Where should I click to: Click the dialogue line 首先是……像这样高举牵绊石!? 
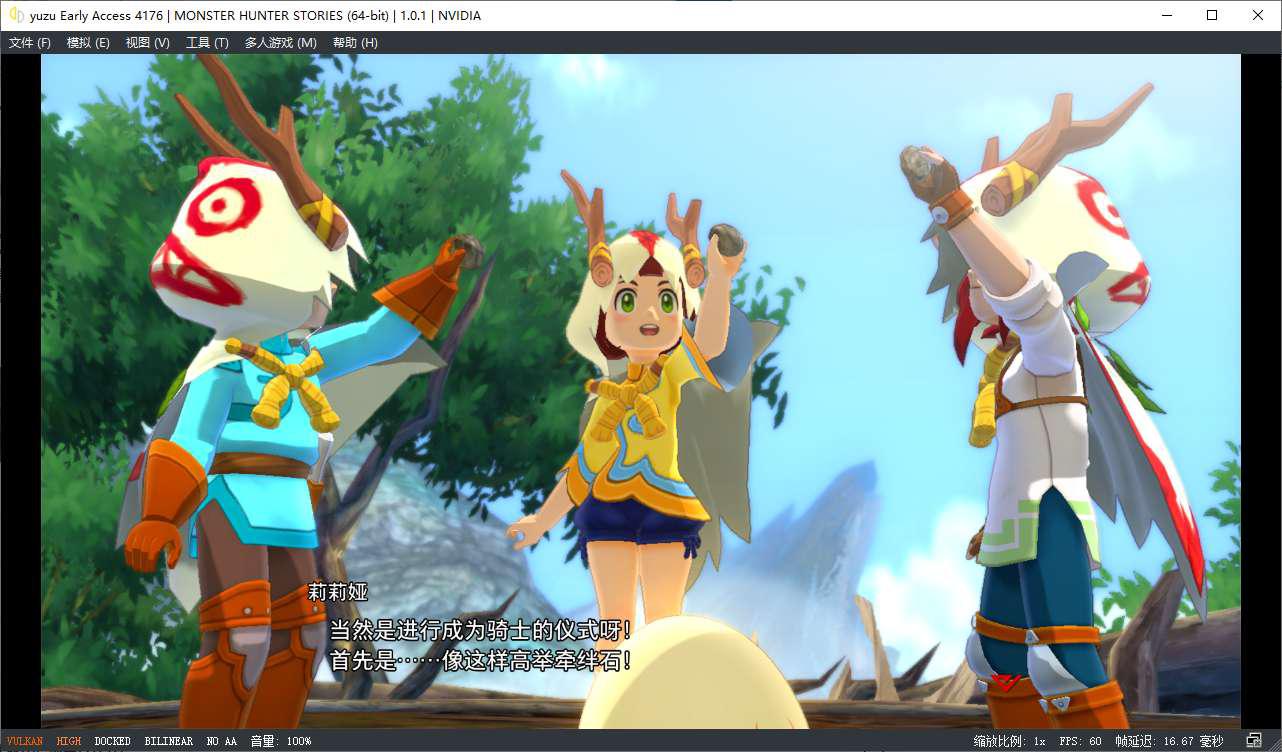[x=481, y=661]
